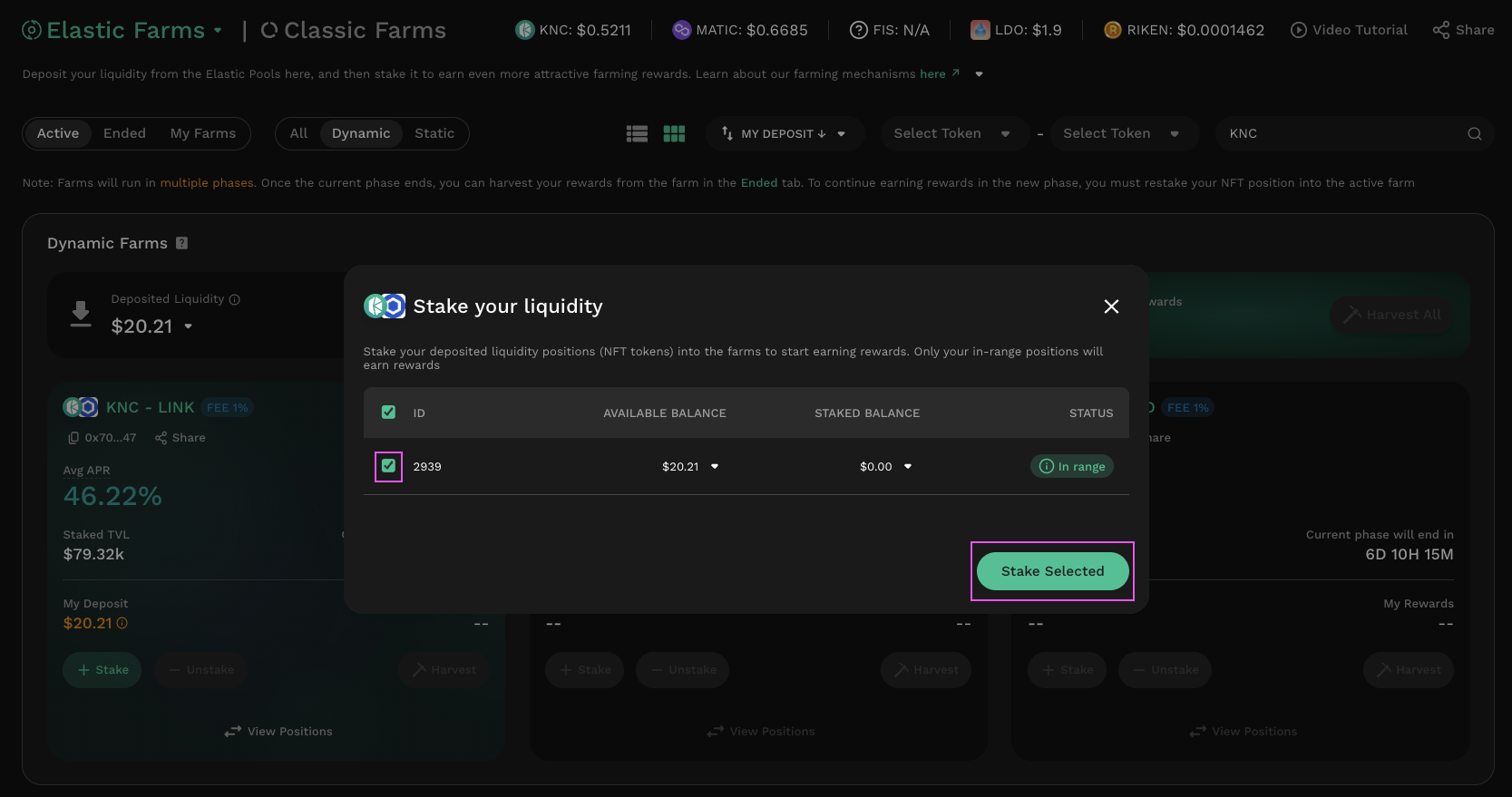
Task: Uncheck position ID 2939 checkbox
Action: click(x=388, y=466)
